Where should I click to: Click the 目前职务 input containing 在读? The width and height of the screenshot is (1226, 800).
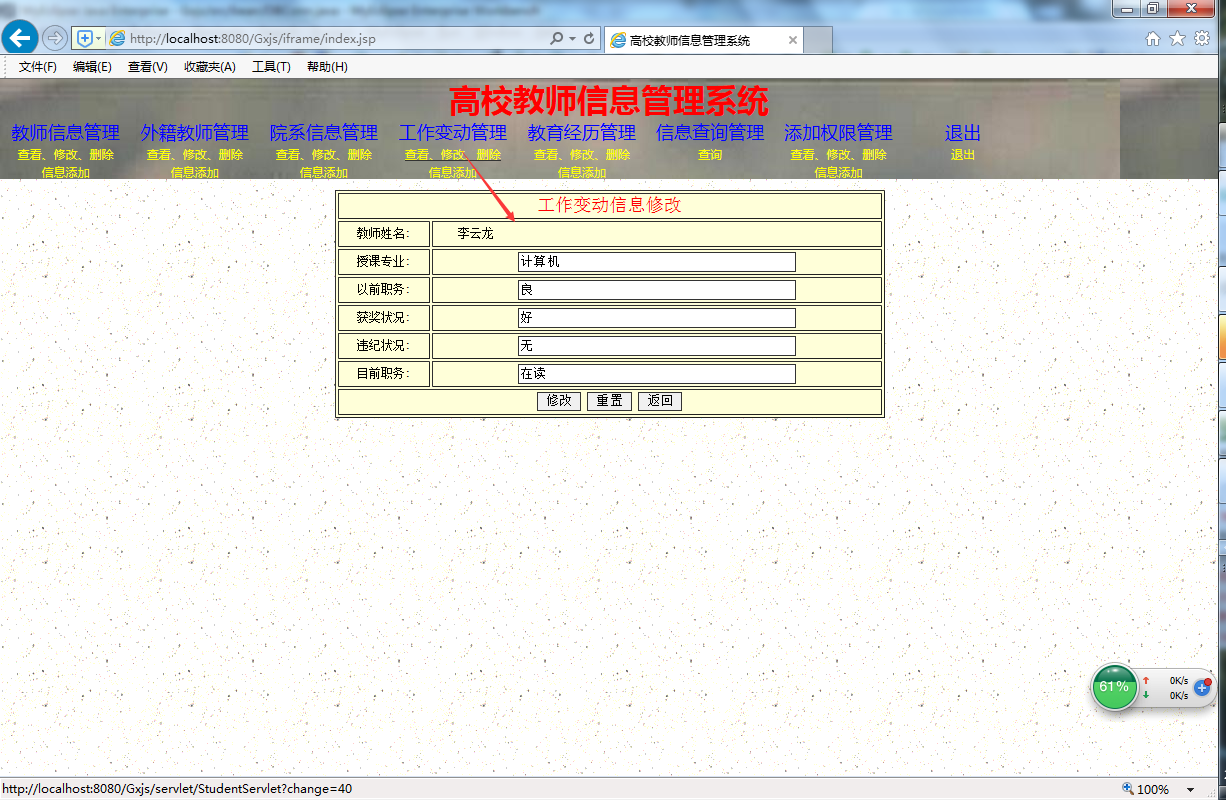click(657, 374)
